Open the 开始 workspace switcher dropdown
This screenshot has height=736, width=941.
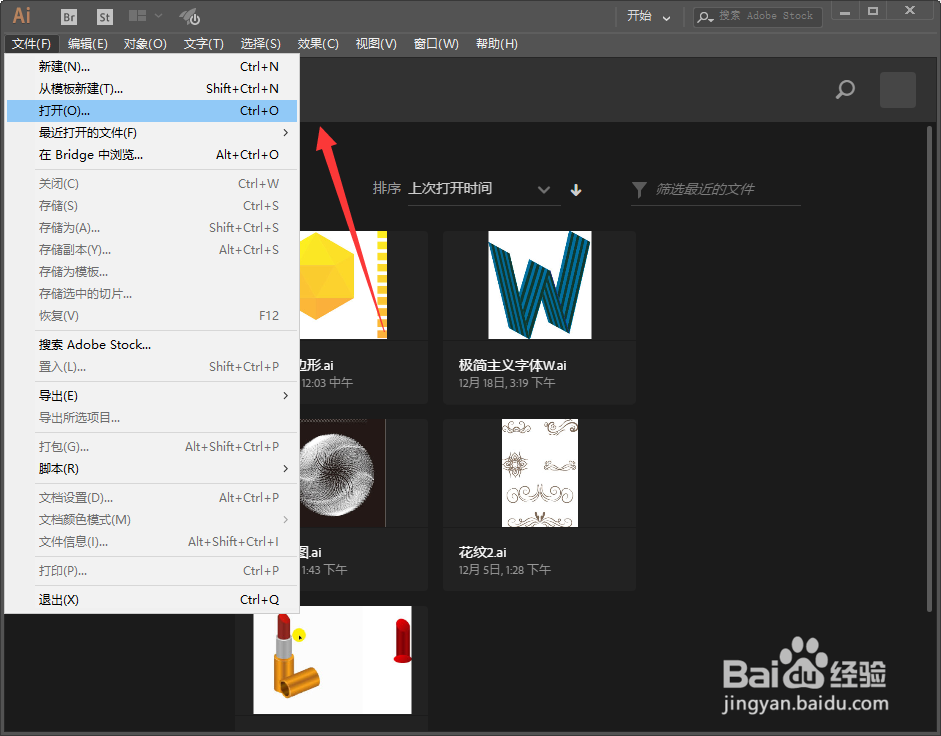pos(648,16)
